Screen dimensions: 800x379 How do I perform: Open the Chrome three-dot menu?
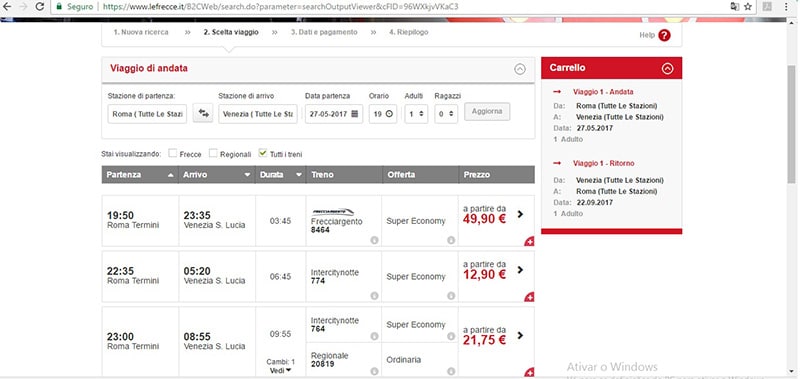tap(786, 7)
